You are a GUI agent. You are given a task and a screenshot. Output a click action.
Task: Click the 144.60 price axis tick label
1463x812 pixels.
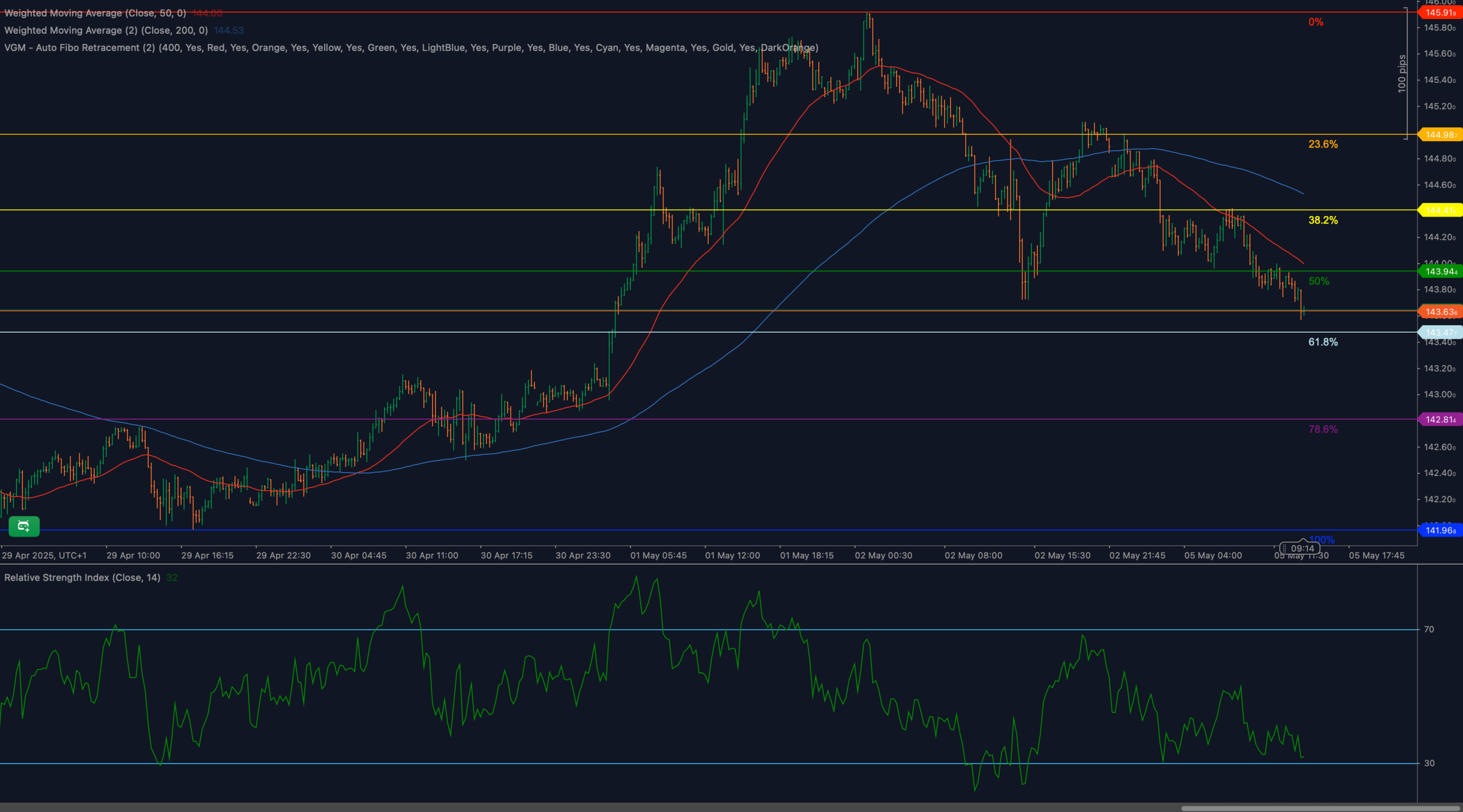click(1440, 185)
